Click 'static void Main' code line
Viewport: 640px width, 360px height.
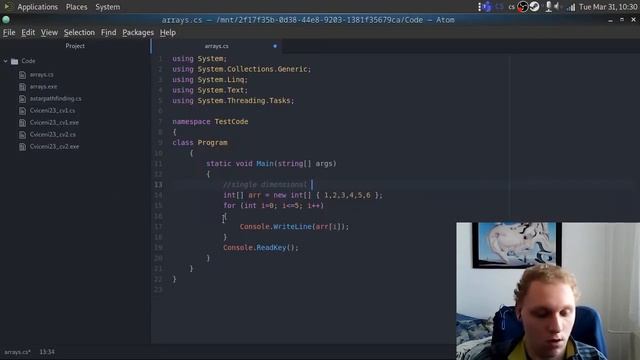tap(271, 164)
